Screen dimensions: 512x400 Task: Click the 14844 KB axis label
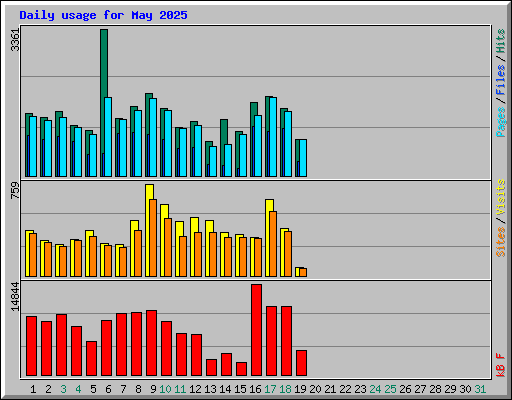[15, 297]
